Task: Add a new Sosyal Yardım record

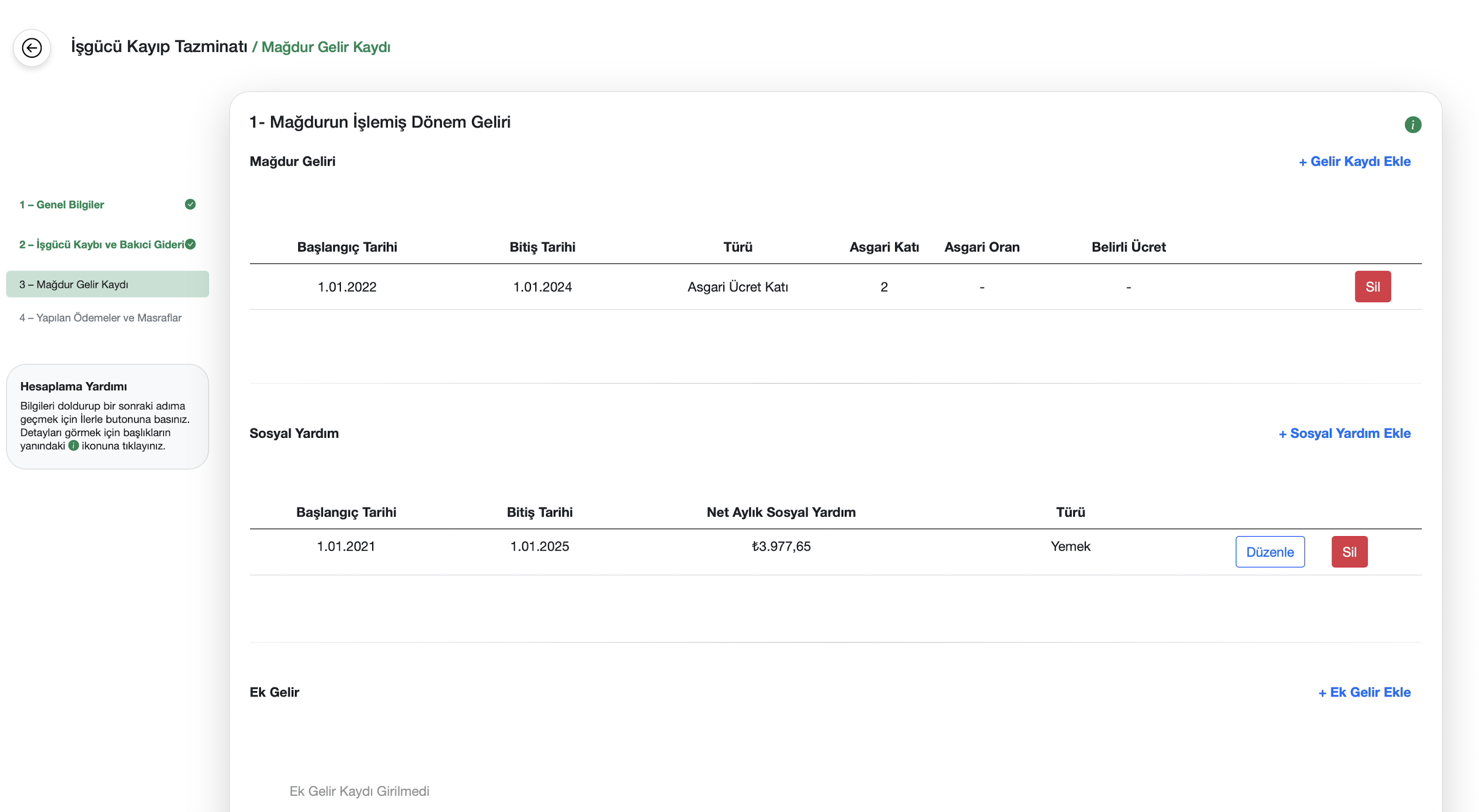Action: tap(1344, 434)
